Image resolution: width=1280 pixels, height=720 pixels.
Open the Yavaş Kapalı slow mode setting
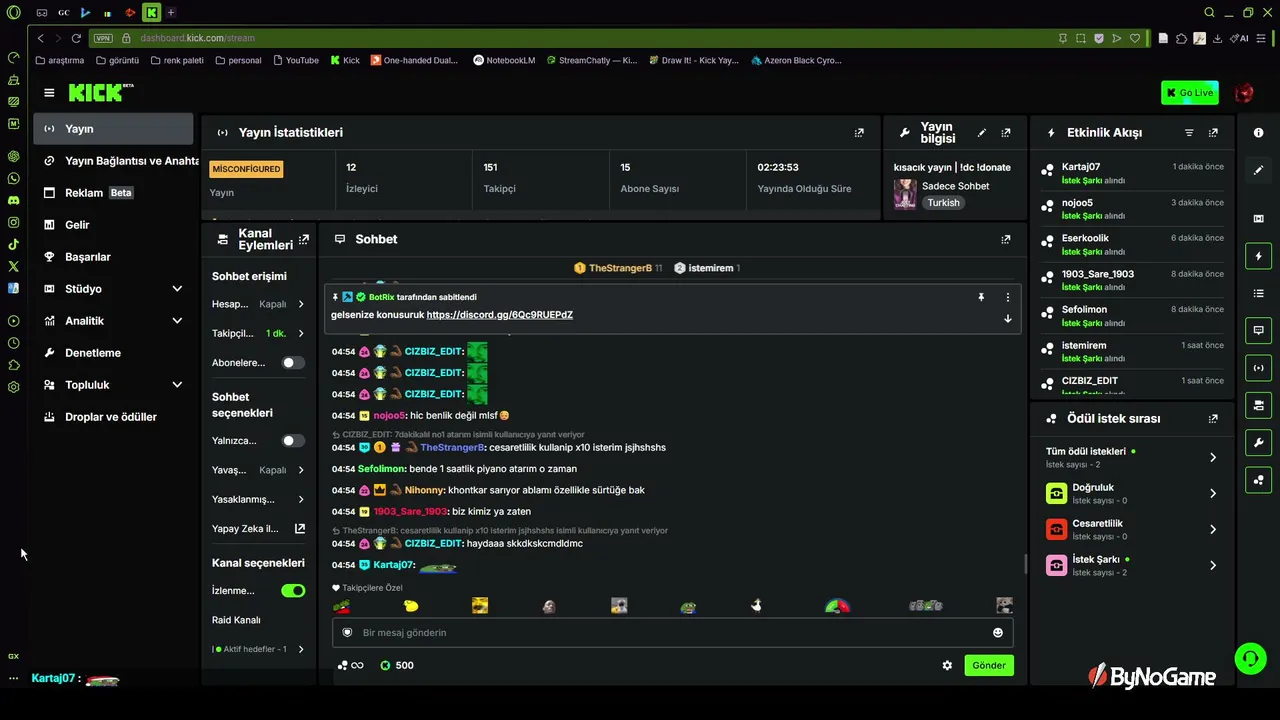pyautogui.click(x=259, y=470)
